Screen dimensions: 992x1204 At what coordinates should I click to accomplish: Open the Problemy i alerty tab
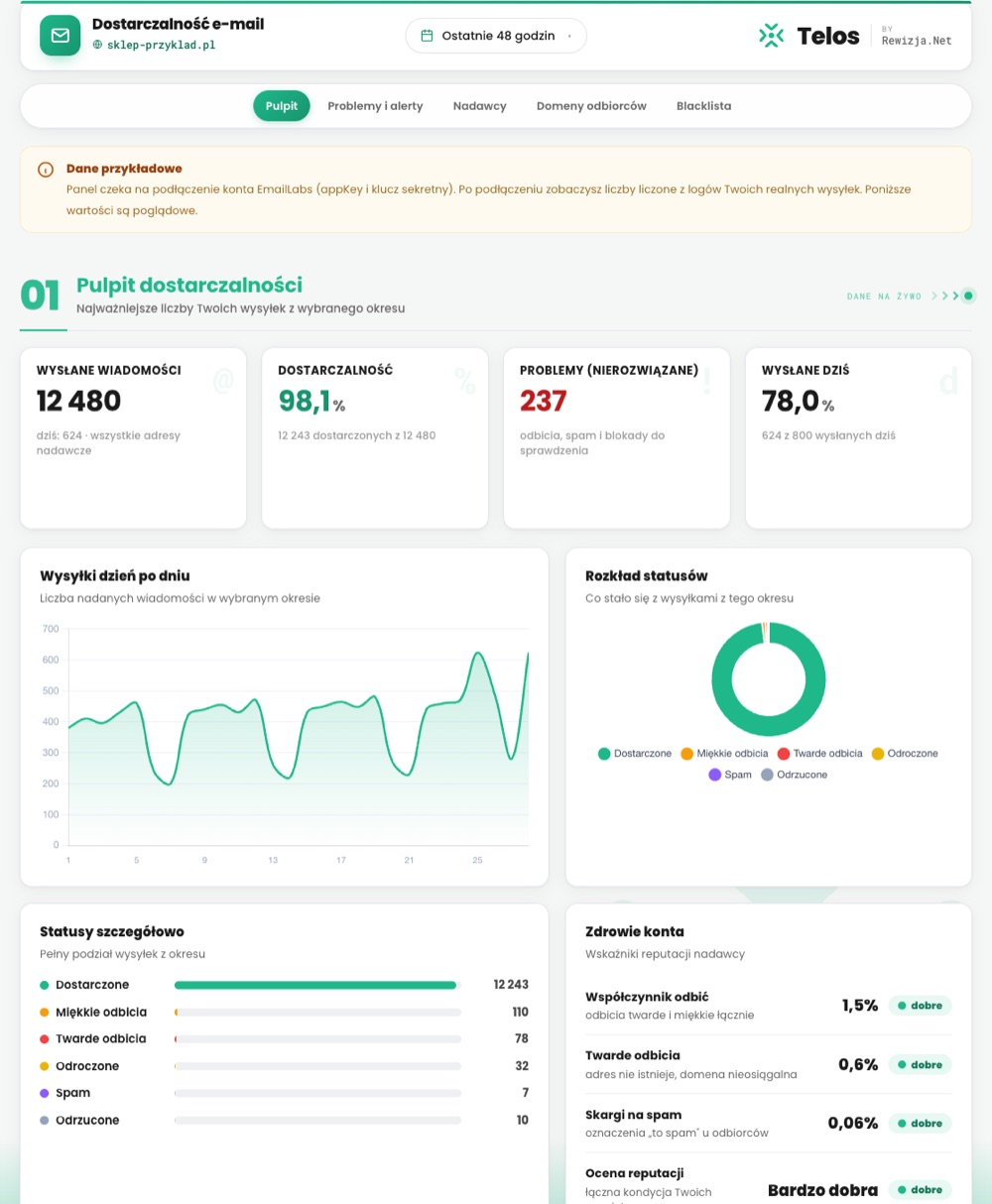(x=375, y=106)
